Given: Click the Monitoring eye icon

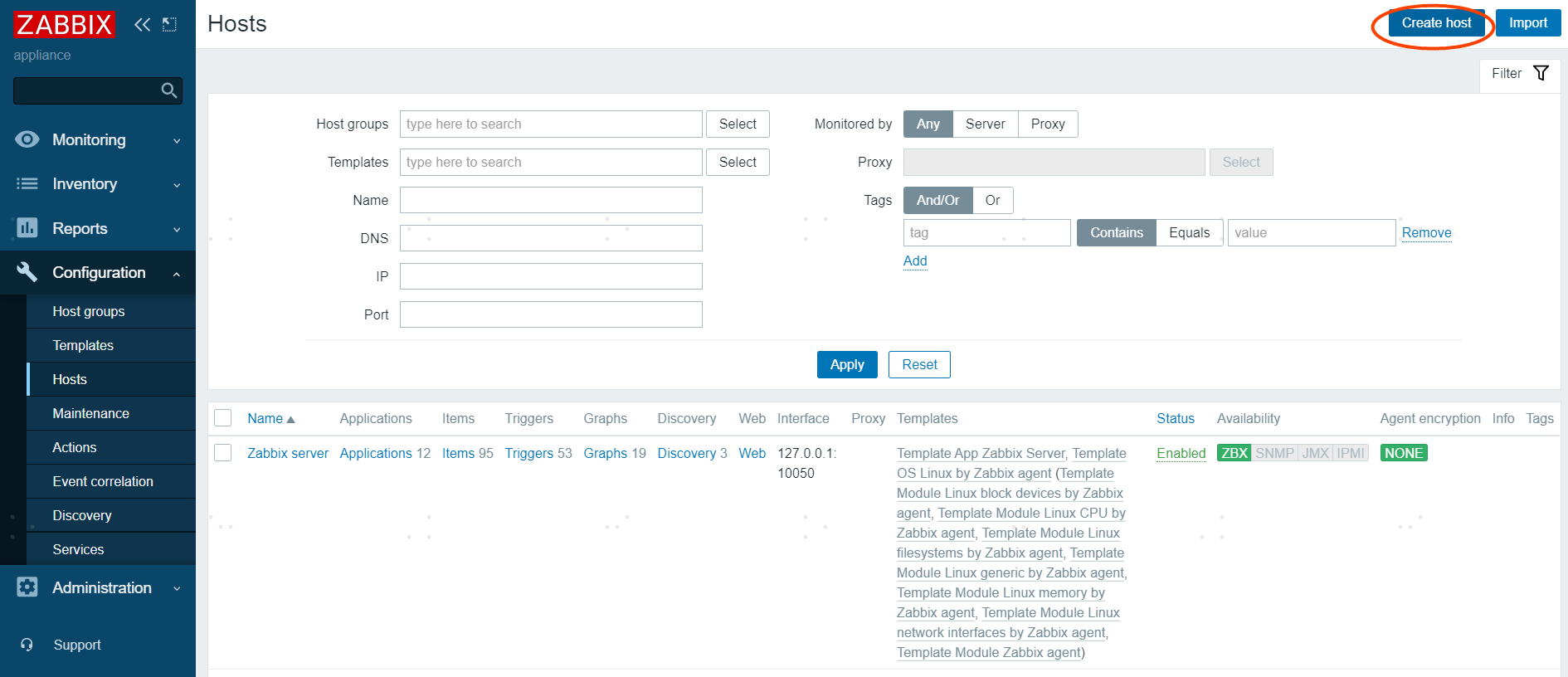Looking at the screenshot, I should click(27, 139).
